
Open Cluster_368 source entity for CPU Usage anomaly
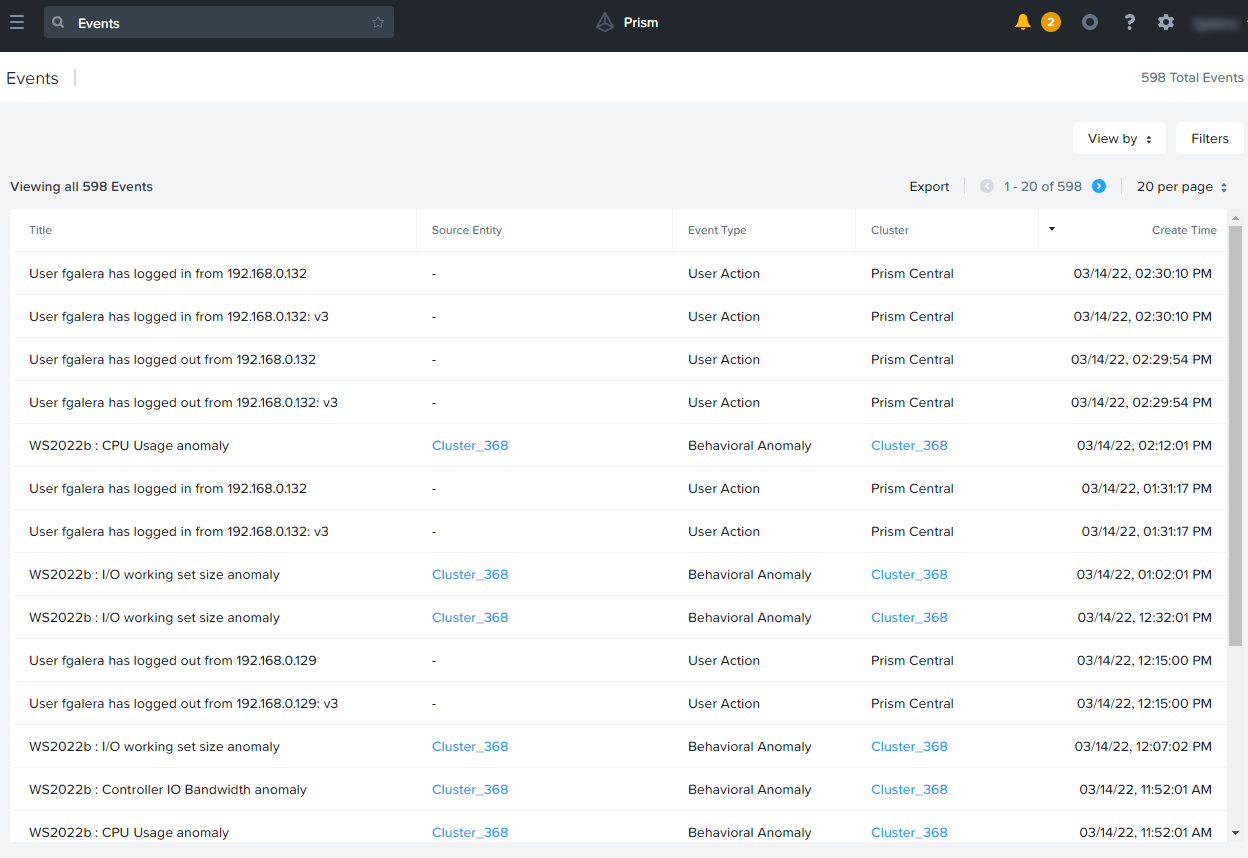point(470,446)
